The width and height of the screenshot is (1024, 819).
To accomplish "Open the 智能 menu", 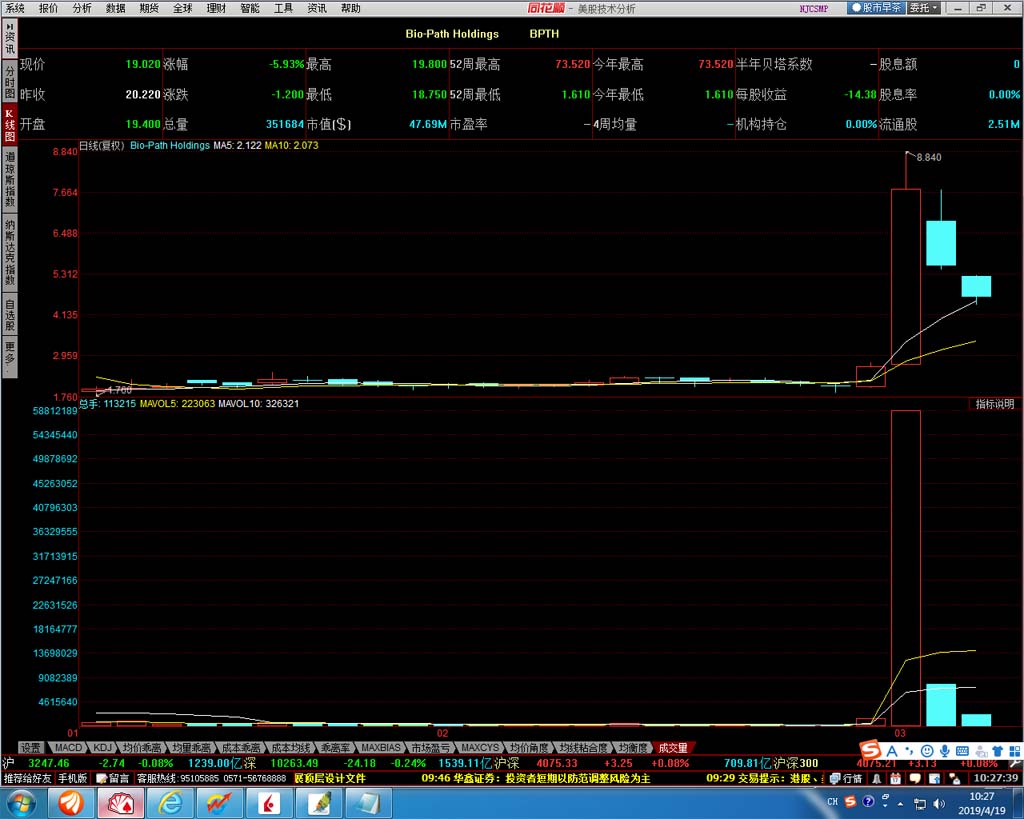I will point(250,8).
